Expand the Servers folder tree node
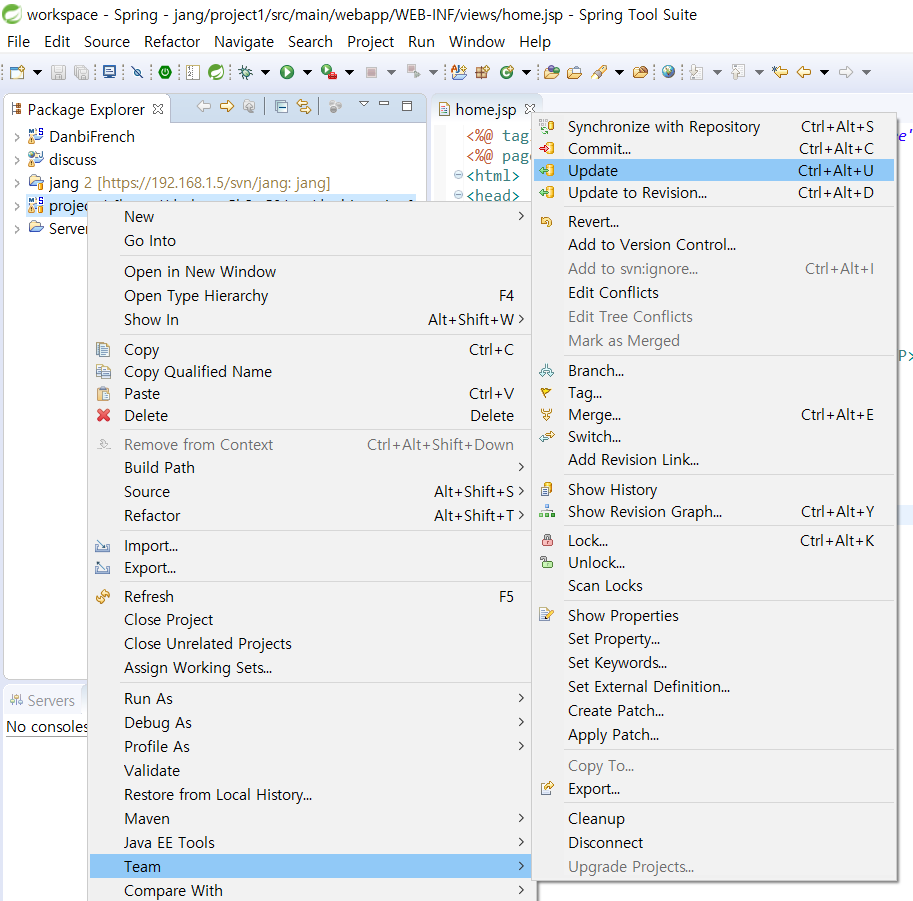This screenshot has width=913, height=901. (17, 229)
